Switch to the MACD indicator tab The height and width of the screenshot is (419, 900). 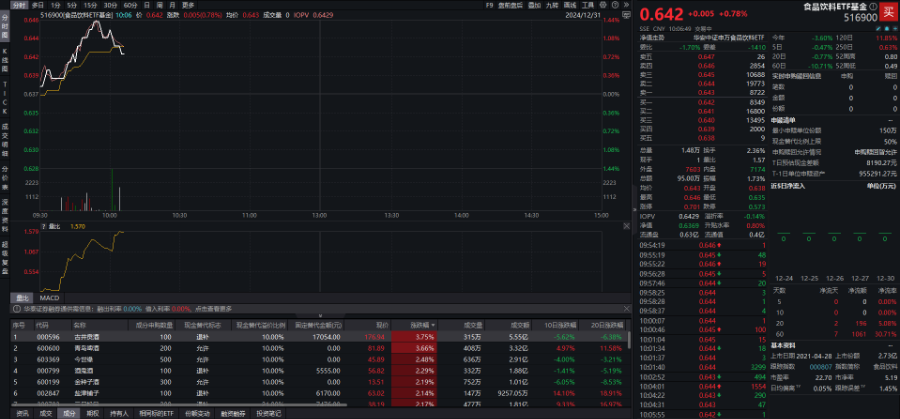click(x=51, y=298)
